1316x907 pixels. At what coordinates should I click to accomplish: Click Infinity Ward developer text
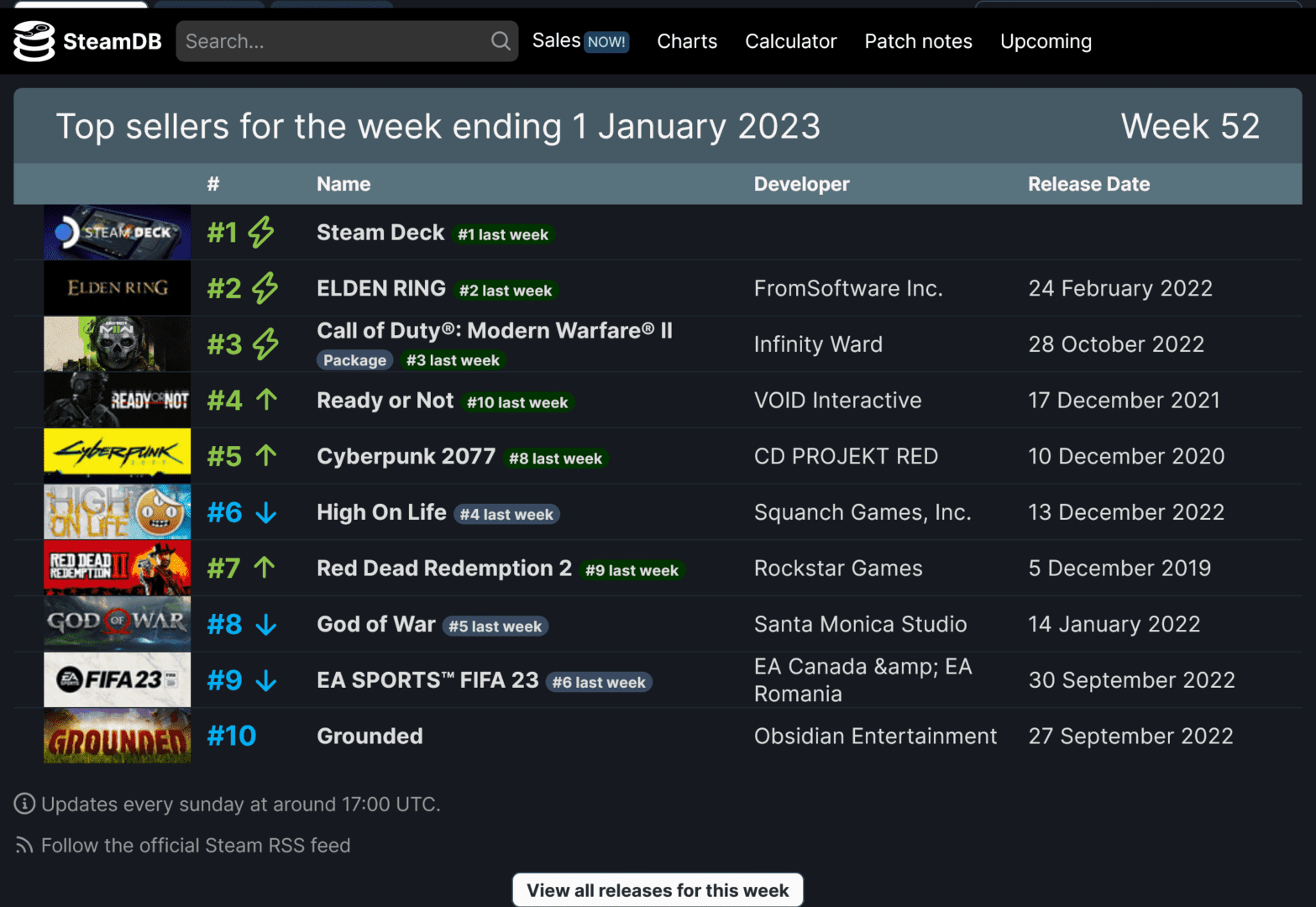tap(818, 344)
